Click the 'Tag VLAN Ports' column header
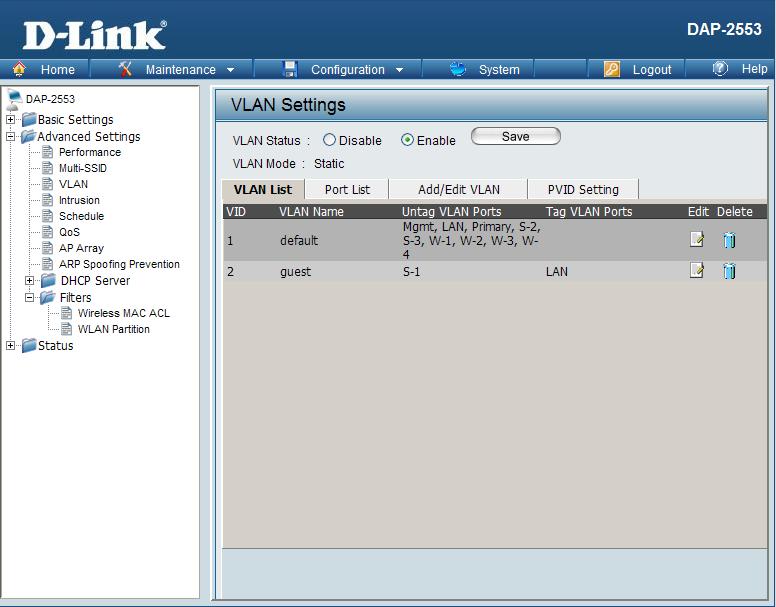Image resolution: width=776 pixels, height=607 pixels. 589,212
